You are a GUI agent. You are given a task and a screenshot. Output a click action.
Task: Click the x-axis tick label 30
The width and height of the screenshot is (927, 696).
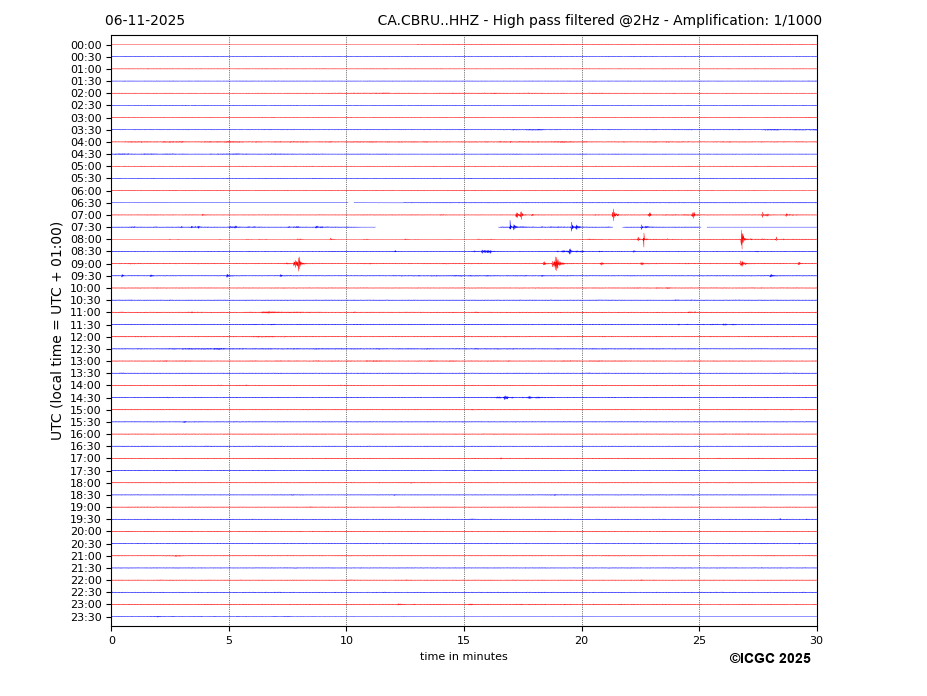point(816,640)
